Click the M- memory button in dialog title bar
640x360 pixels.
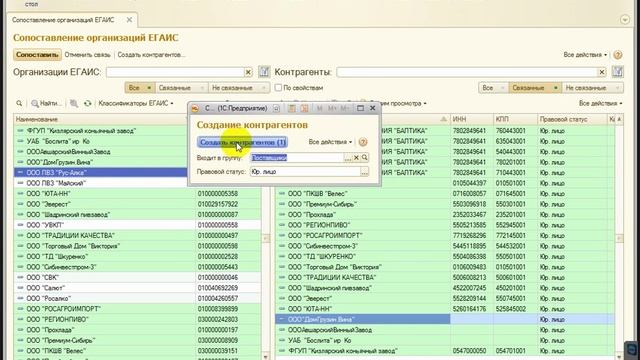pos(345,108)
